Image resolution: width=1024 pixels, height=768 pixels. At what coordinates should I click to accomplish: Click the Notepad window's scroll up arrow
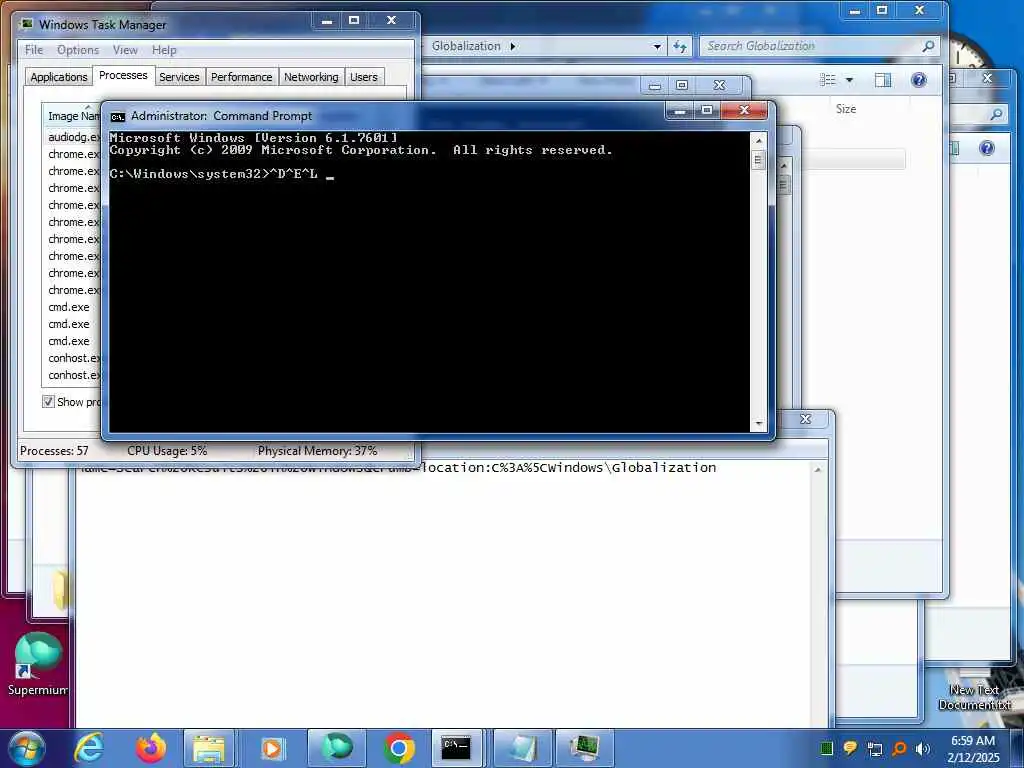[x=817, y=470]
